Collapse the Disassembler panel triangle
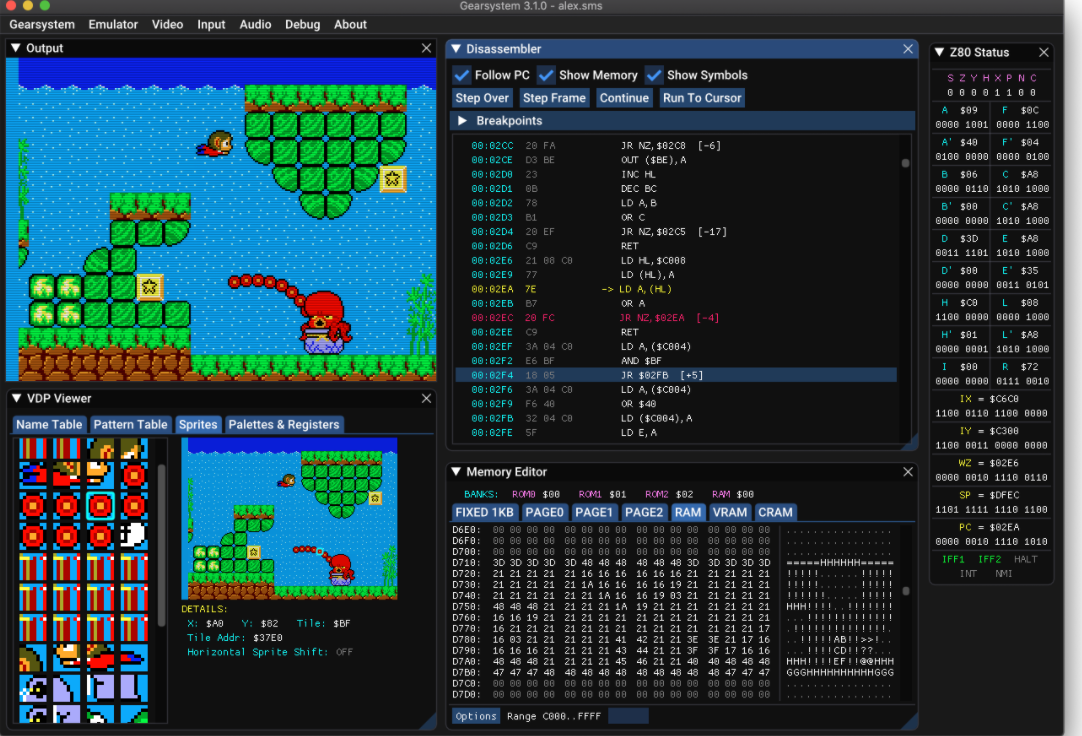The image size is (1082, 736). click(456, 49)
